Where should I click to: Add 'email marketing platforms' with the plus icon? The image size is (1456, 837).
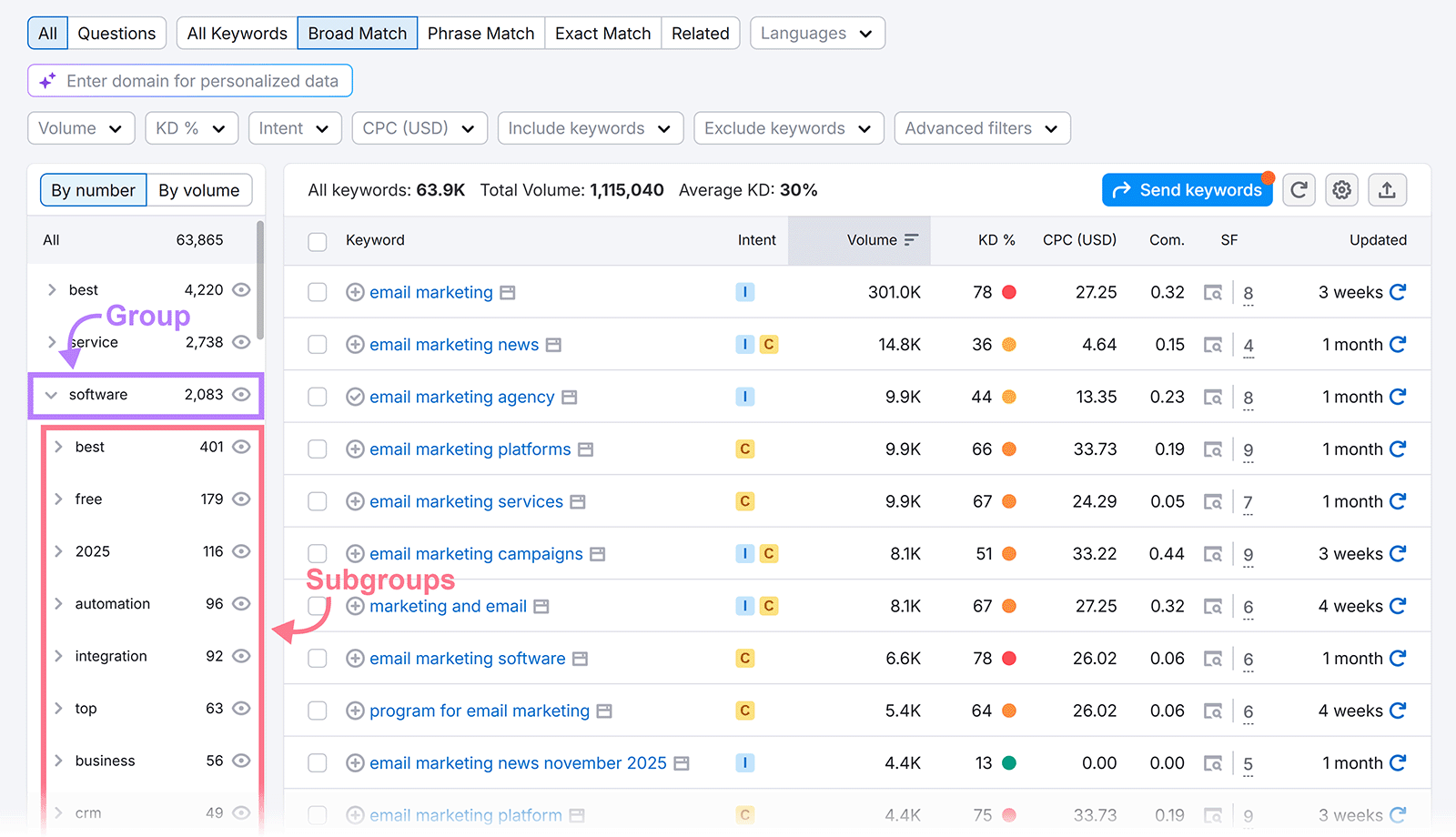coord(354,449)
